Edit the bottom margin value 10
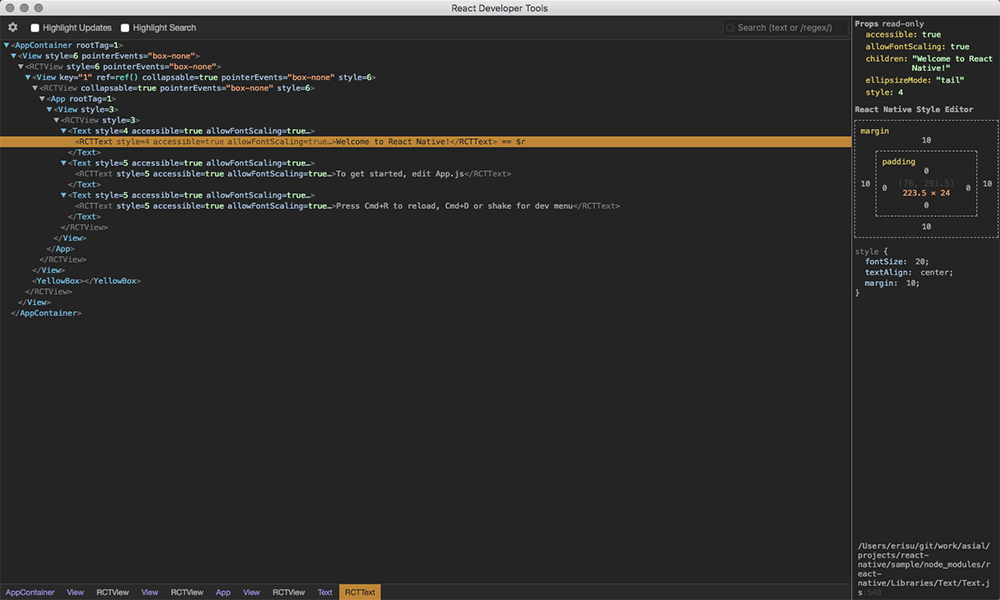Image resolution: width=1000 pixels, height=600 pixels. pyautogui.click(x=926, y=226)
